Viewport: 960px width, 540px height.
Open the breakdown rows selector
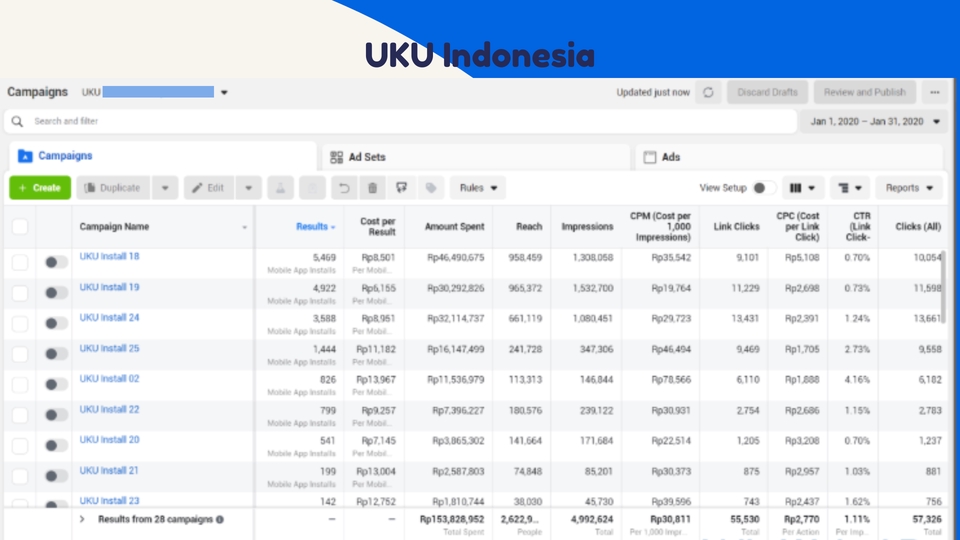pos(850,188)
